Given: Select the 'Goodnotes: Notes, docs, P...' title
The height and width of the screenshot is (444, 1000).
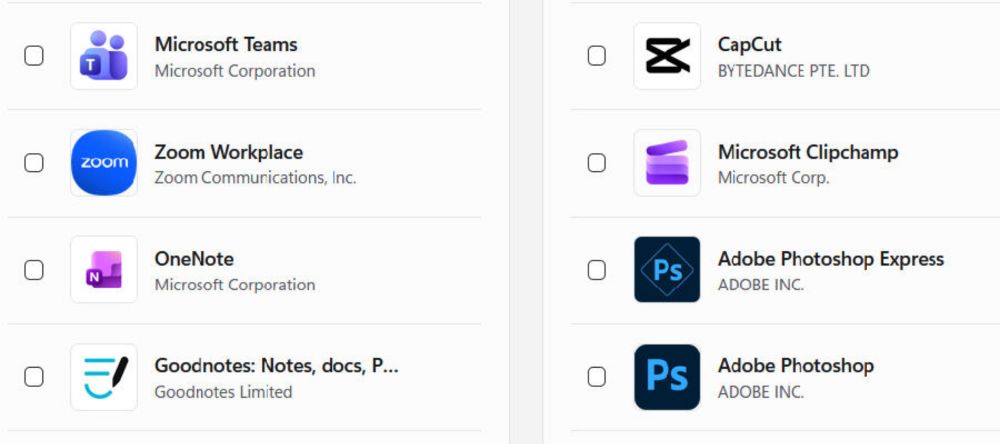Looking at the screenshot, I should (x=277, y=366).
